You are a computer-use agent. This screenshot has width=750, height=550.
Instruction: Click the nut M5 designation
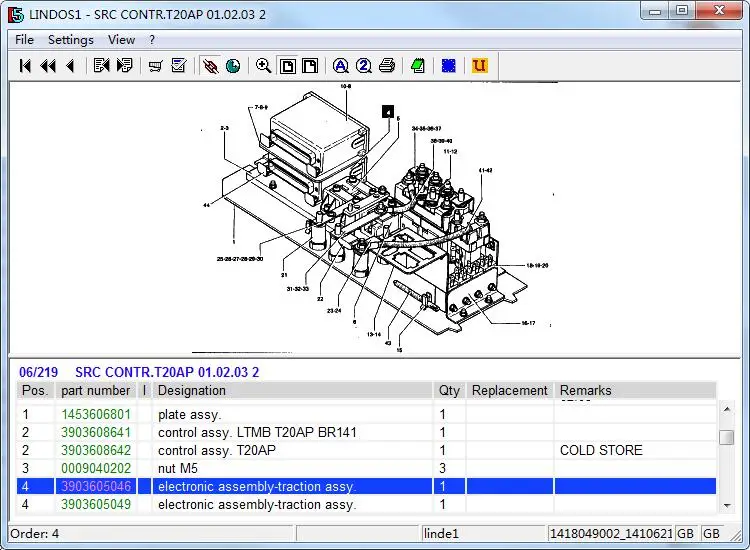tap(177, 468)
